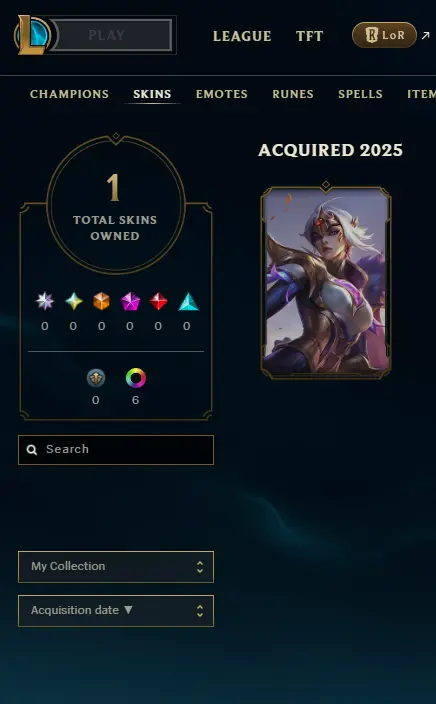Click the Acquisition date dropdown arrows
The height and width of the screenshot is (704, 436).
click(200, 611)
